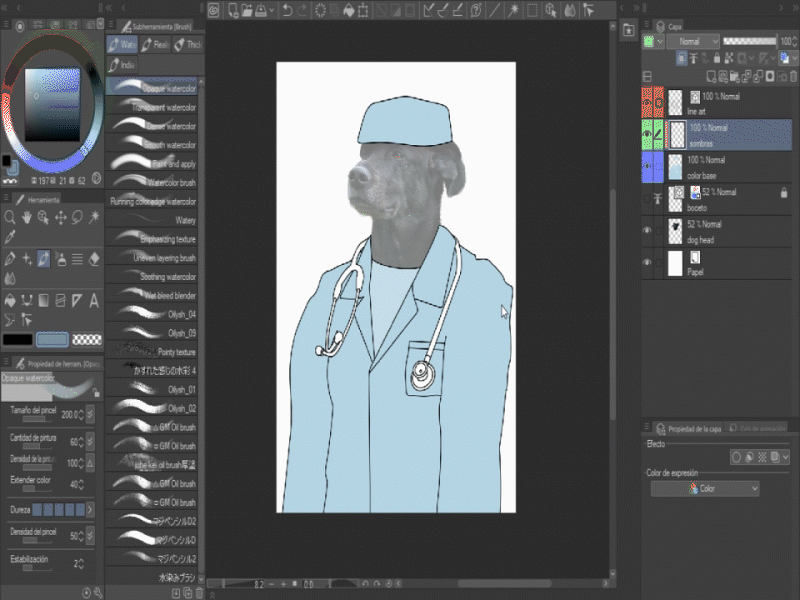The width and height of the screenshot is (800, 600).
Task: Choose the Oilysh_04 brush
Action: click(152, 314)
